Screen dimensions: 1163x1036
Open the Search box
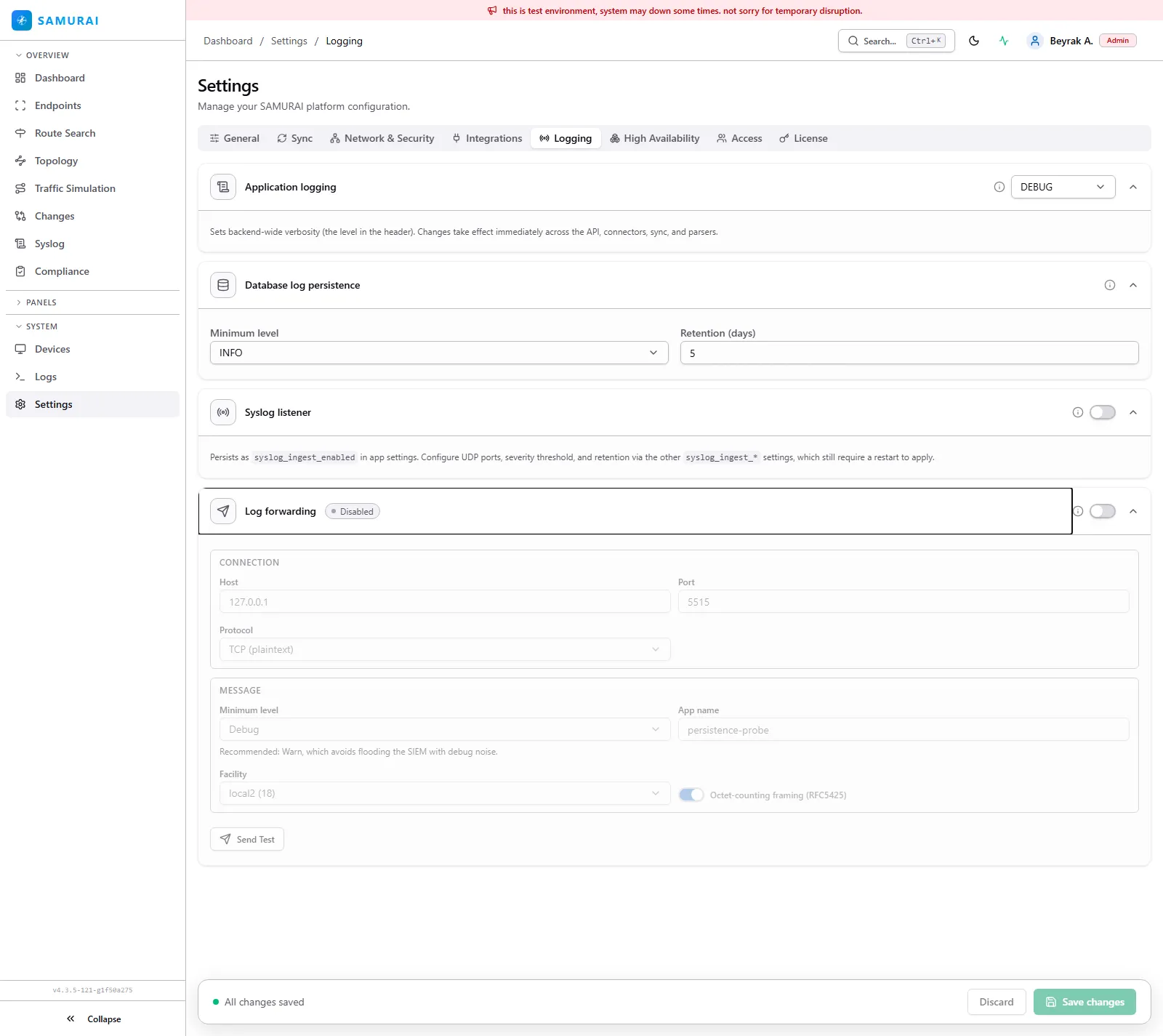896,41
